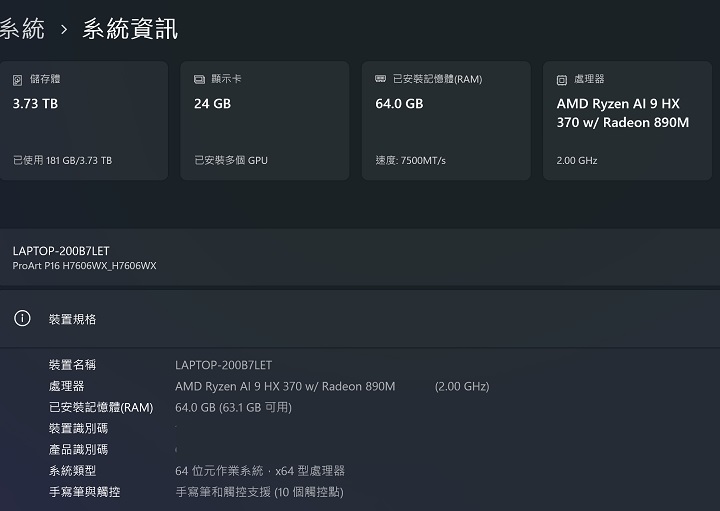Image resolution: width=720 pixels, height=511 pixels.
Task: Click the 系統資訊 page title
Action: (x=130, y=29)
